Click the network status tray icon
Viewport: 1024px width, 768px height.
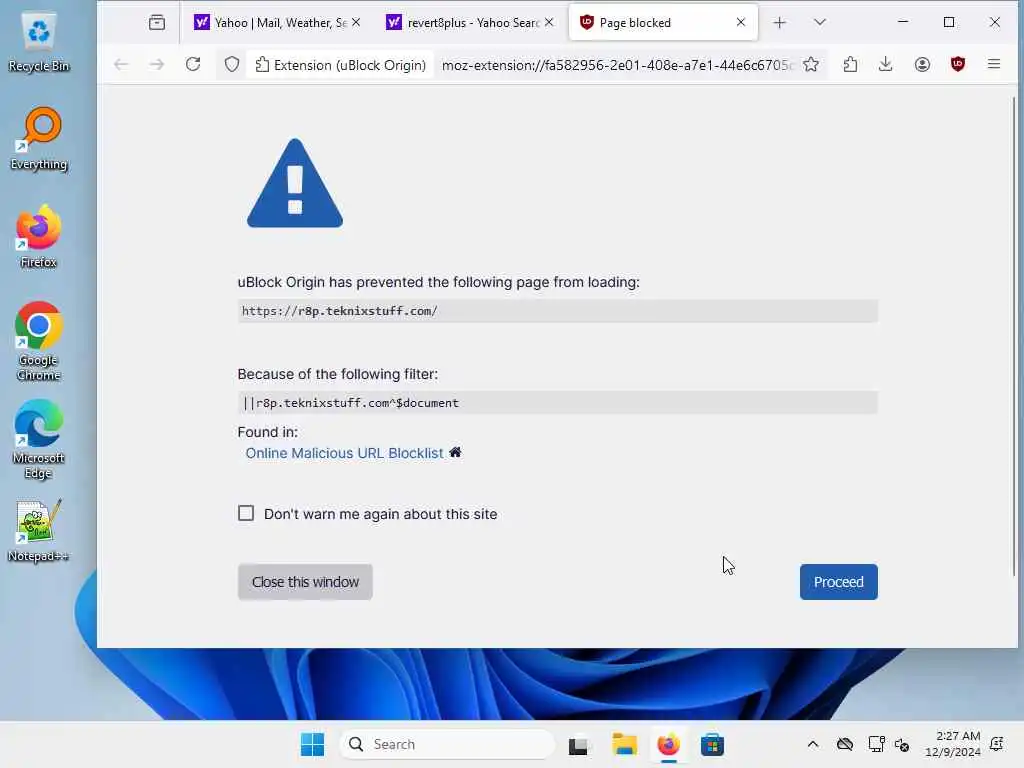(876, 744)
